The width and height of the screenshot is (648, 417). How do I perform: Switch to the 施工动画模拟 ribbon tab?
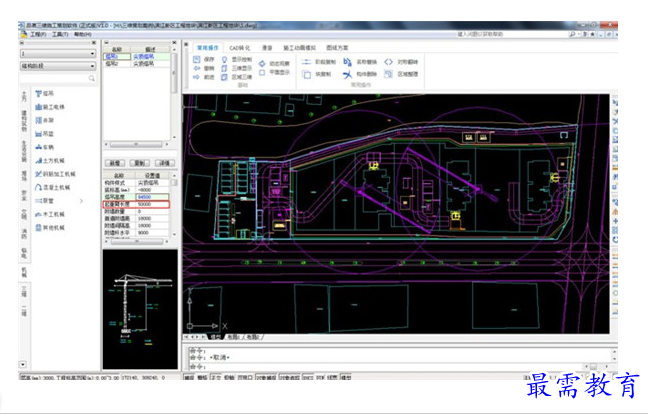coord(300,48)
